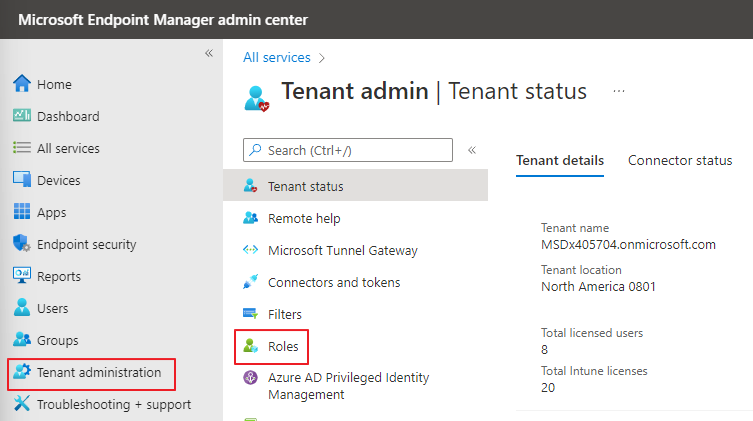Select the Tenant status highlighted row

pyautogui.click(x=355, y=185)
